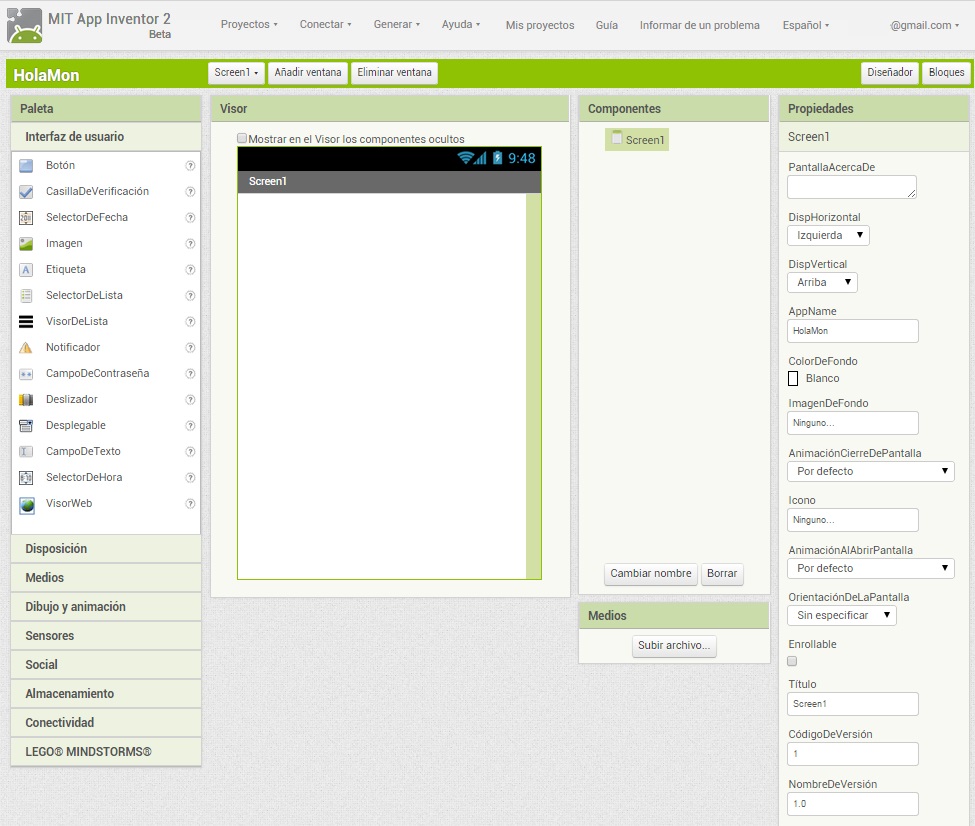975x826 pixels.
Task: Click the MIT App Inventor android logo
Action: (x=25, y=26)
